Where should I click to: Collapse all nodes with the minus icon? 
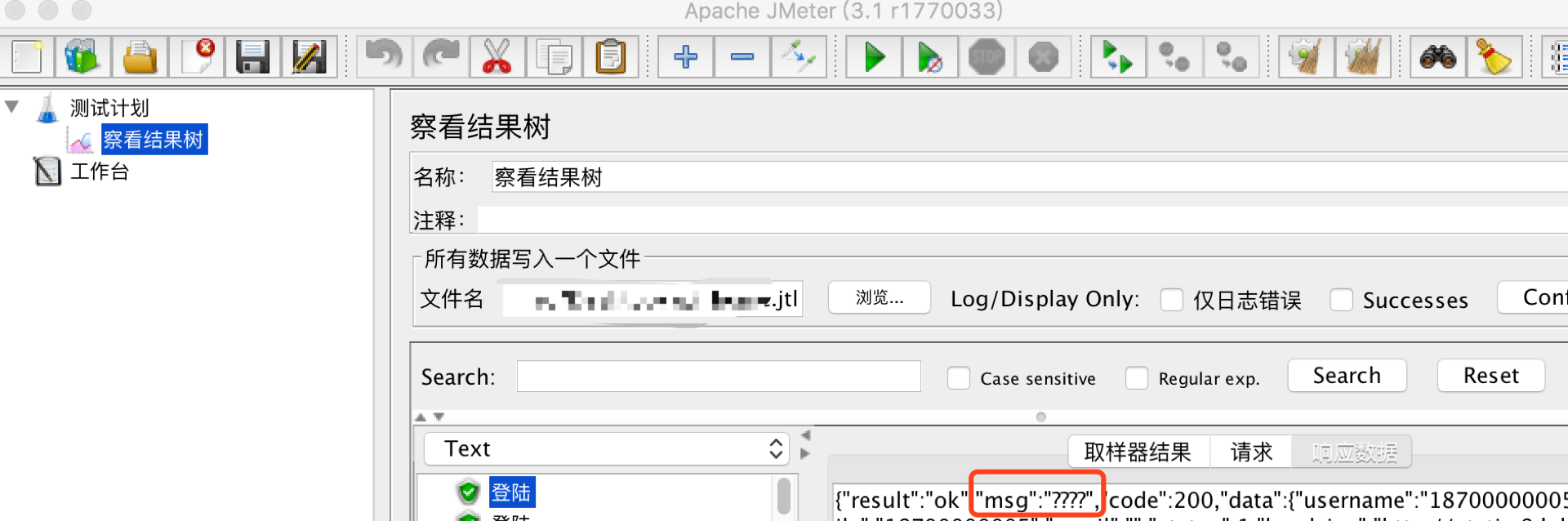[x=742, y=57]
